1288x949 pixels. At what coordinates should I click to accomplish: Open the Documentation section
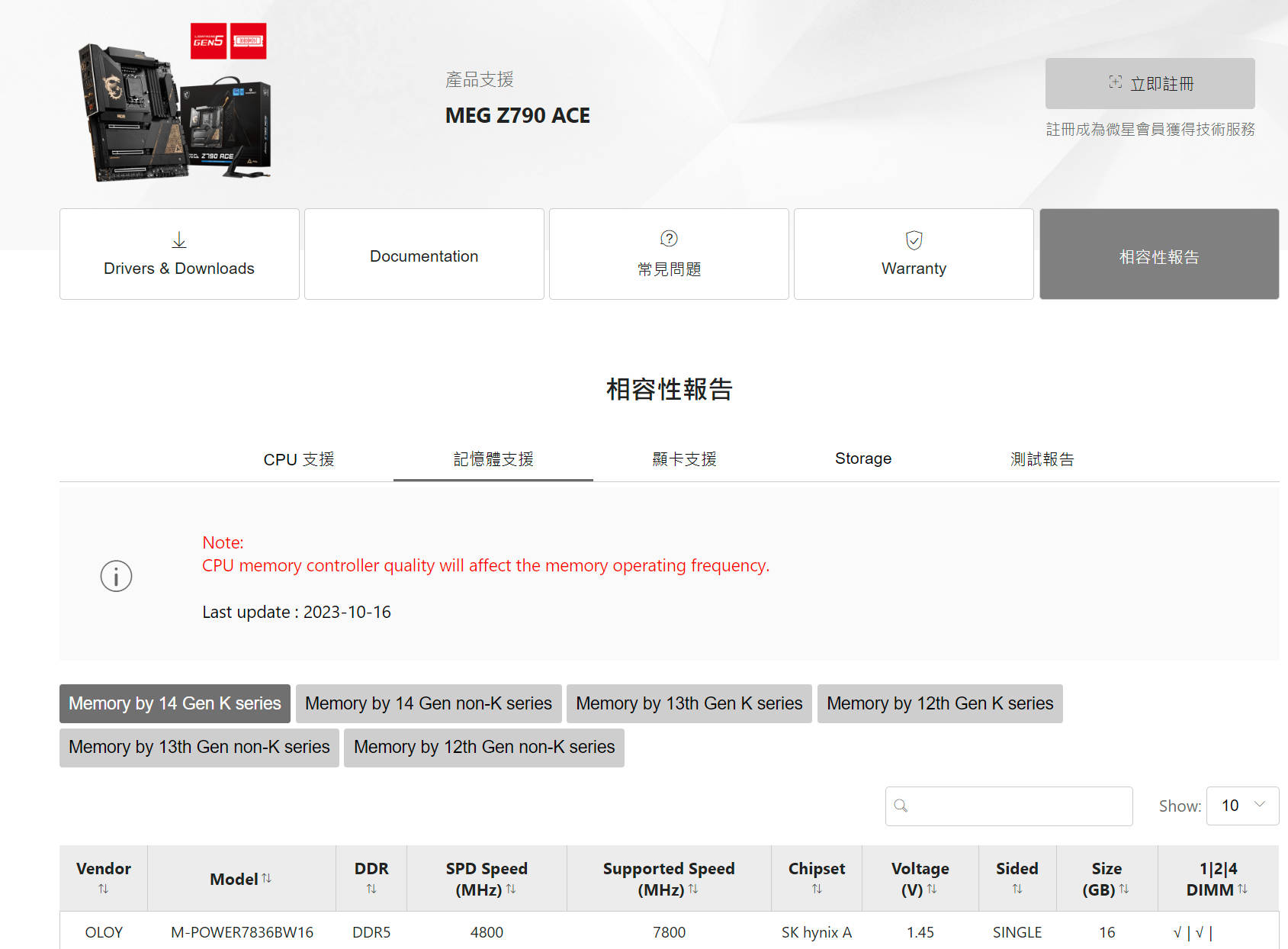pyautogui.click(x=424, y=254)
